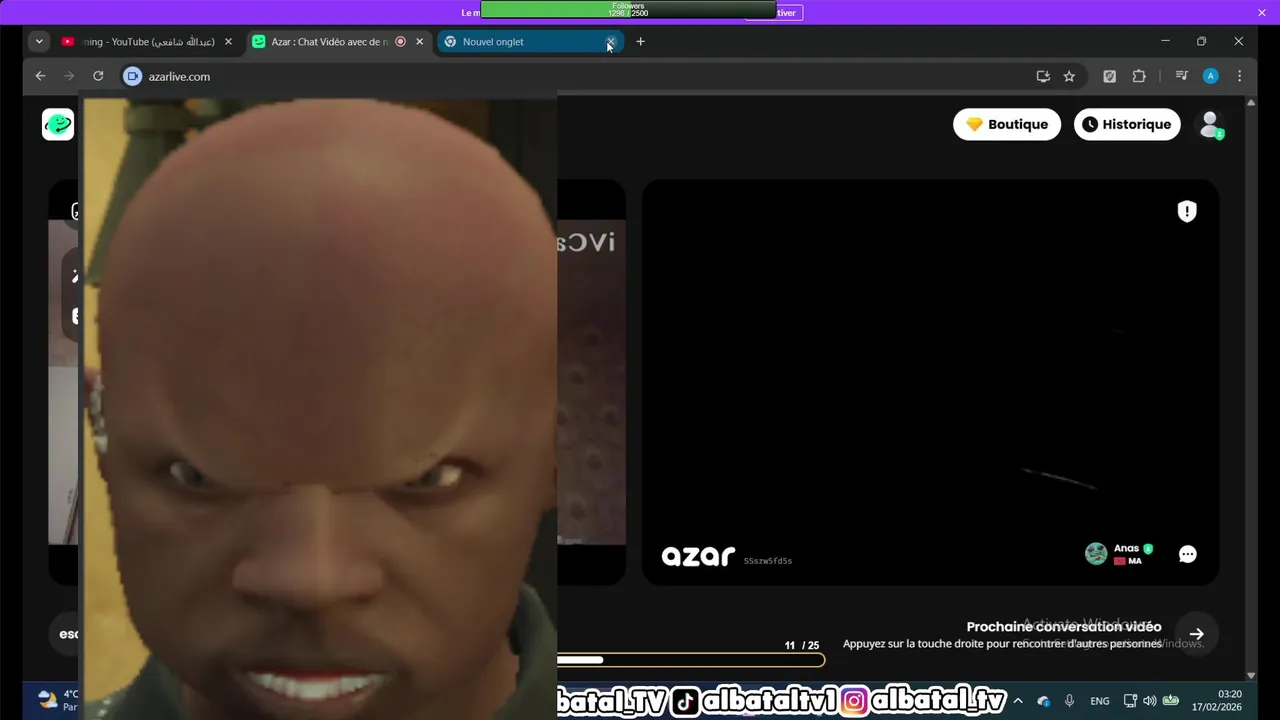Screen dimensions: 1280x720
Task: Open the weather widget showing 4°C
Action: 58,700
